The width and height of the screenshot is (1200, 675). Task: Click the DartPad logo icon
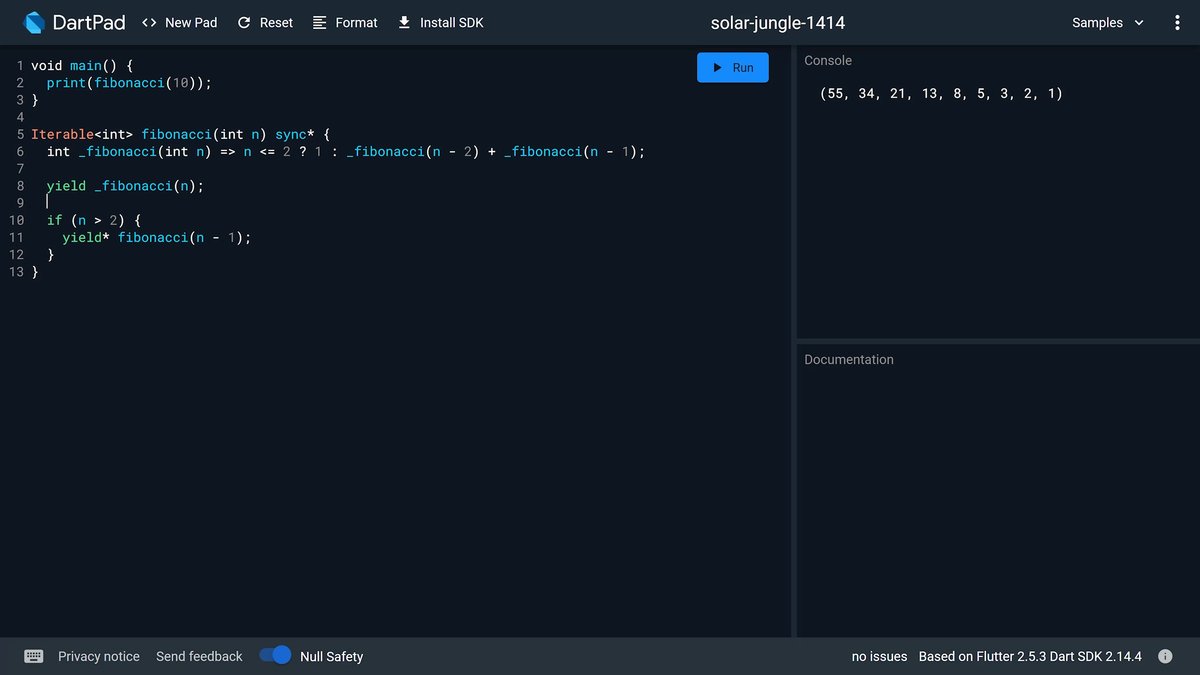point(35,22)
